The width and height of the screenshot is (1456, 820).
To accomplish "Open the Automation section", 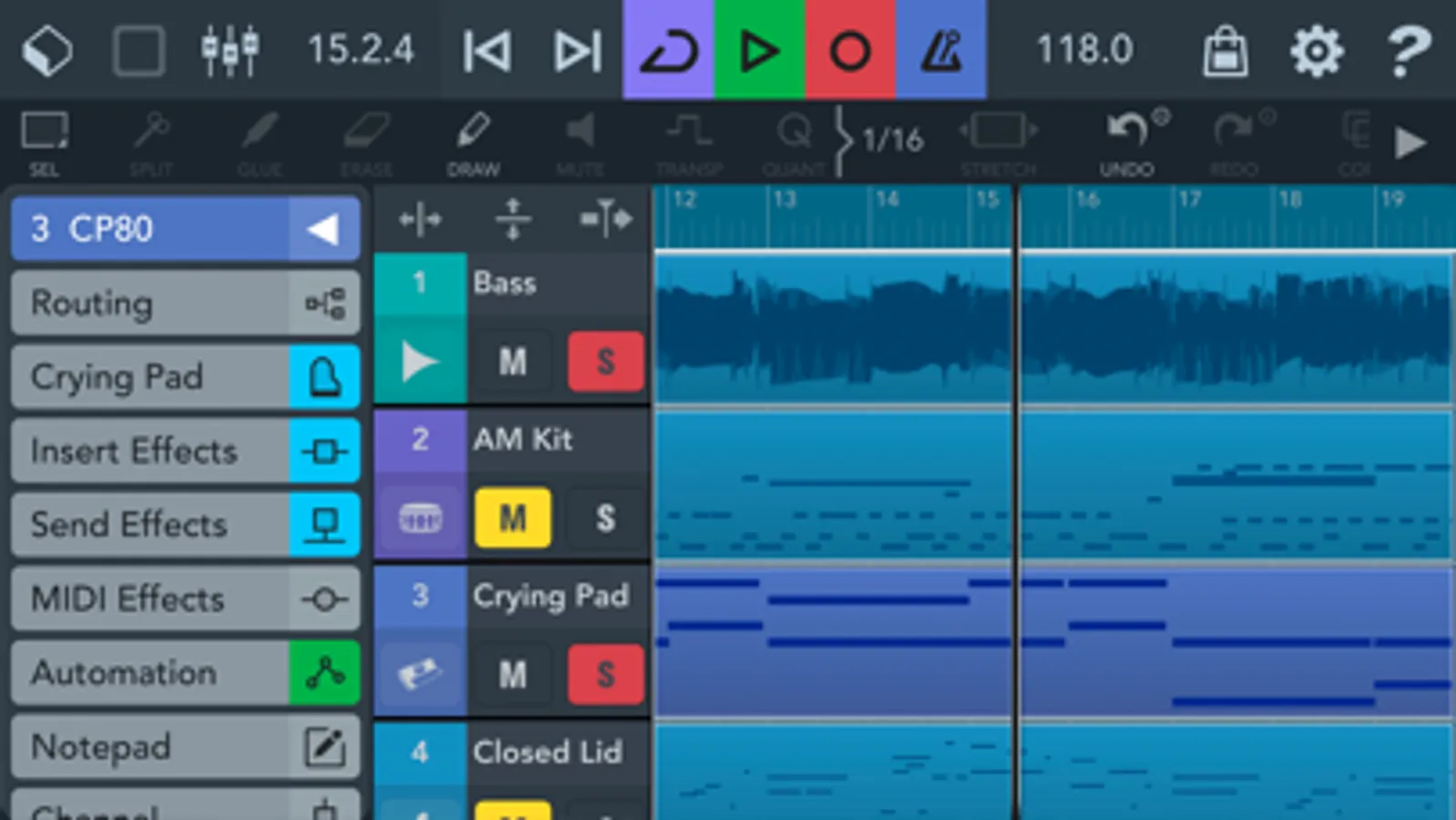I will coord(186,673).
